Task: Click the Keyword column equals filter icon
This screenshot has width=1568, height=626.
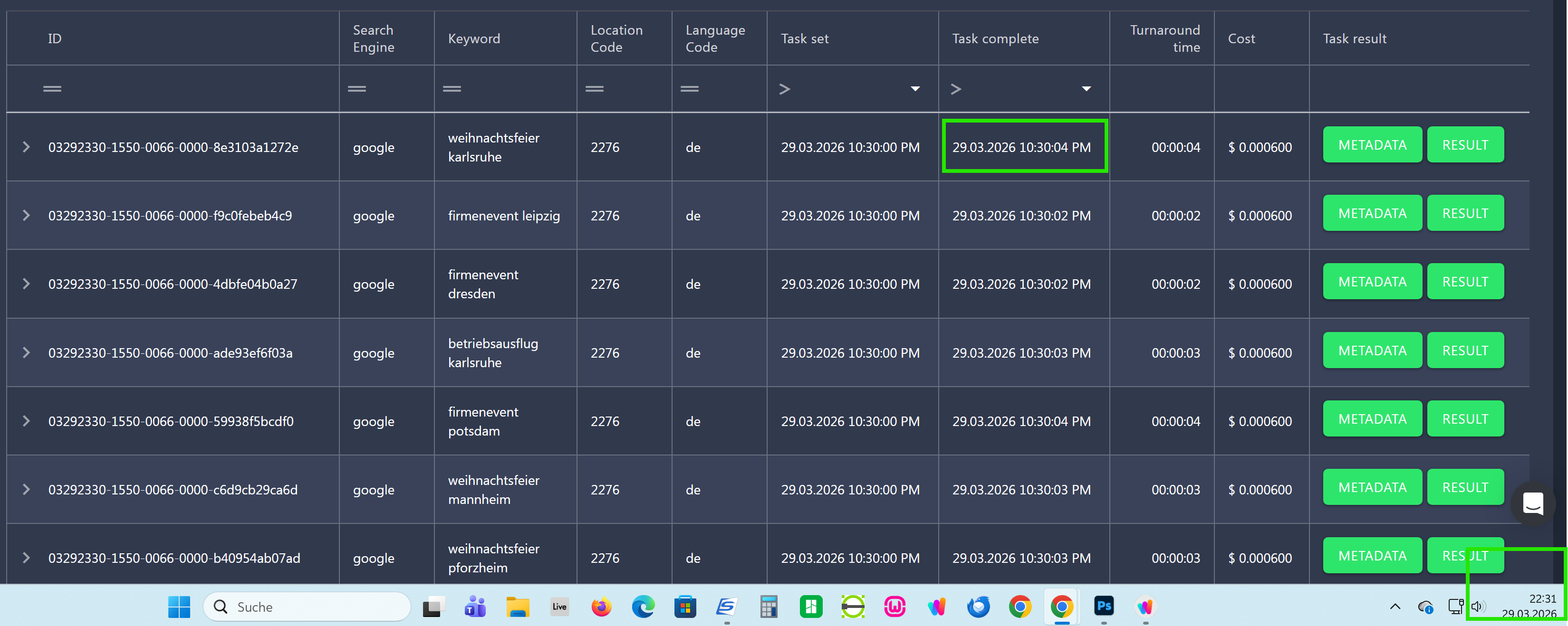Action: point(452,89)
